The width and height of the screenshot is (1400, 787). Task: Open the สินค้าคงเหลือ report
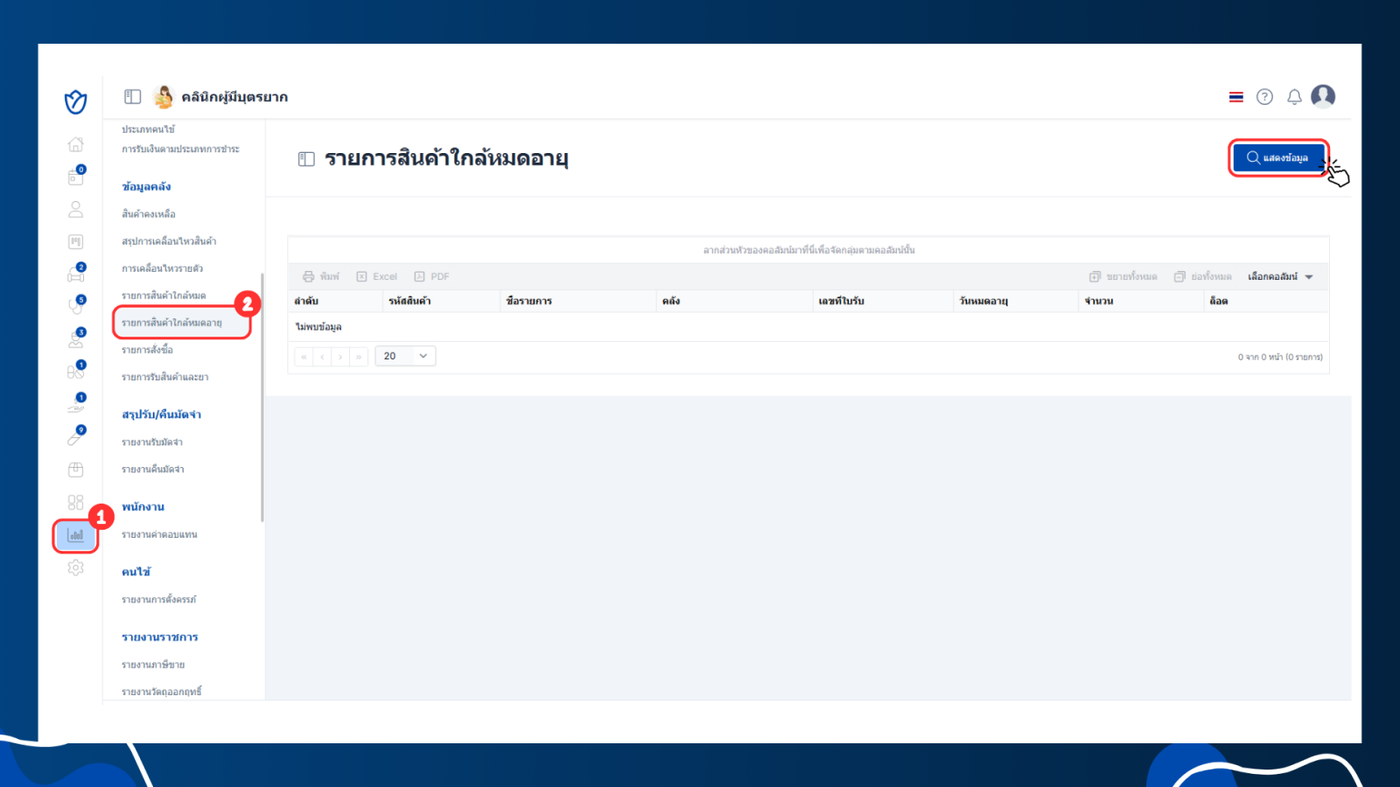pyautogui.click(x=148, y=214)
